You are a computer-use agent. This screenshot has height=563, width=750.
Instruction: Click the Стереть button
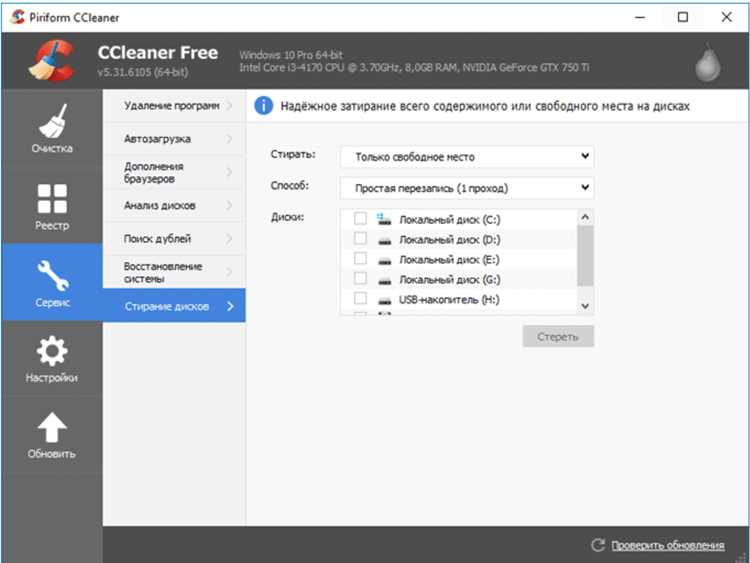[558, 337]
